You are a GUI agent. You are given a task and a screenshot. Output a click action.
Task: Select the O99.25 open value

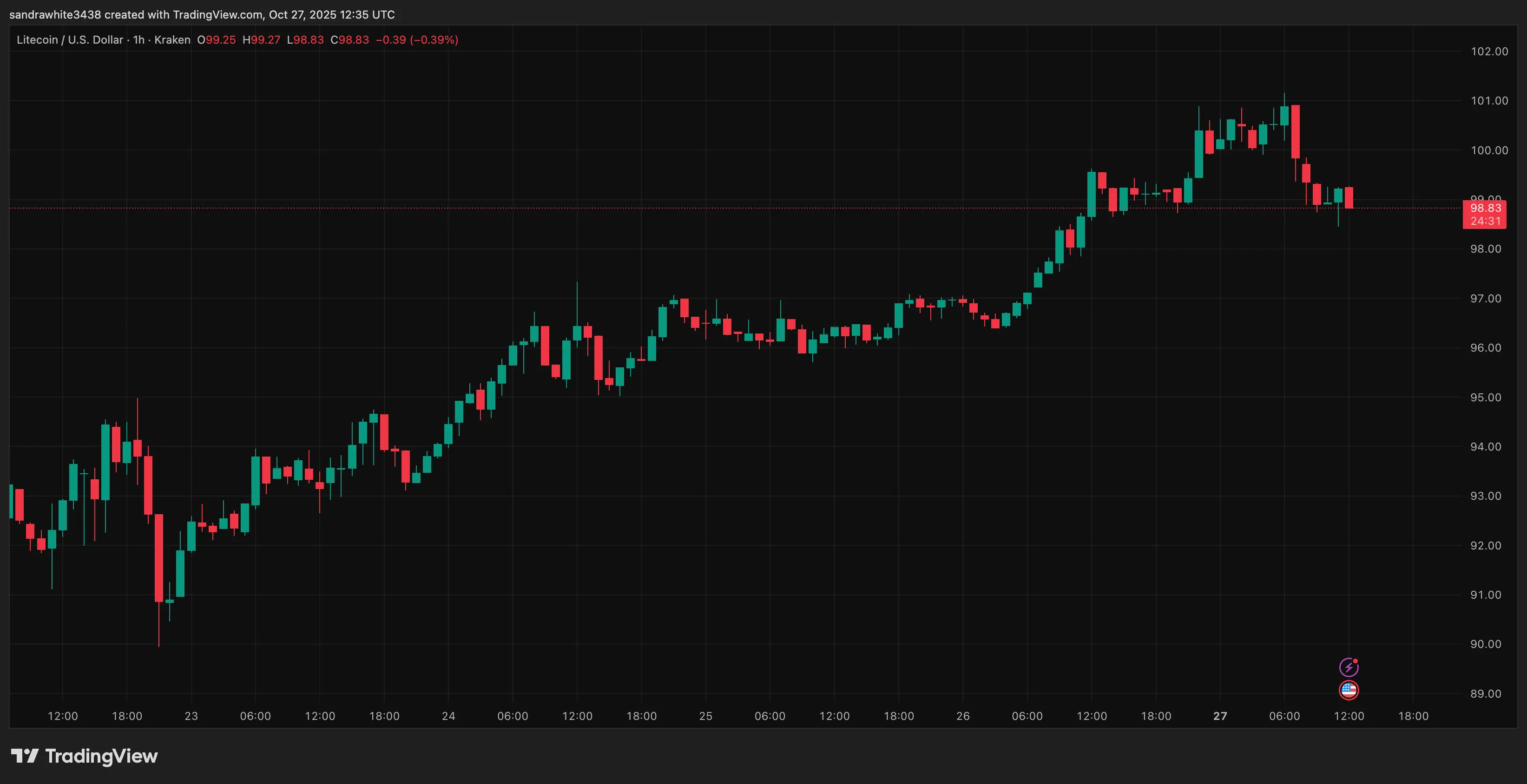tap(217, 39)
